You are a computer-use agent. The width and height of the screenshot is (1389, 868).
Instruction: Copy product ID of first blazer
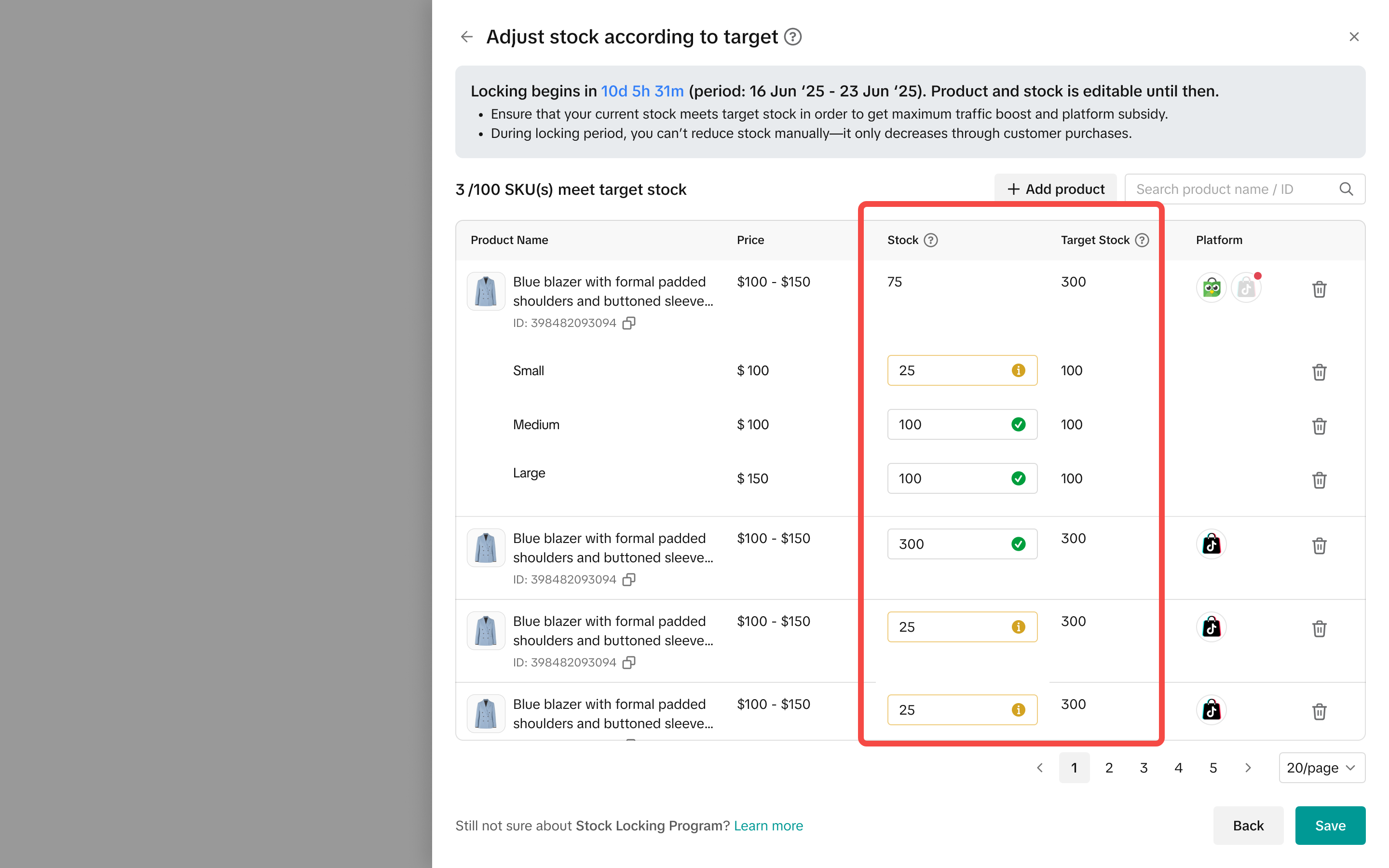coord(629,323)
